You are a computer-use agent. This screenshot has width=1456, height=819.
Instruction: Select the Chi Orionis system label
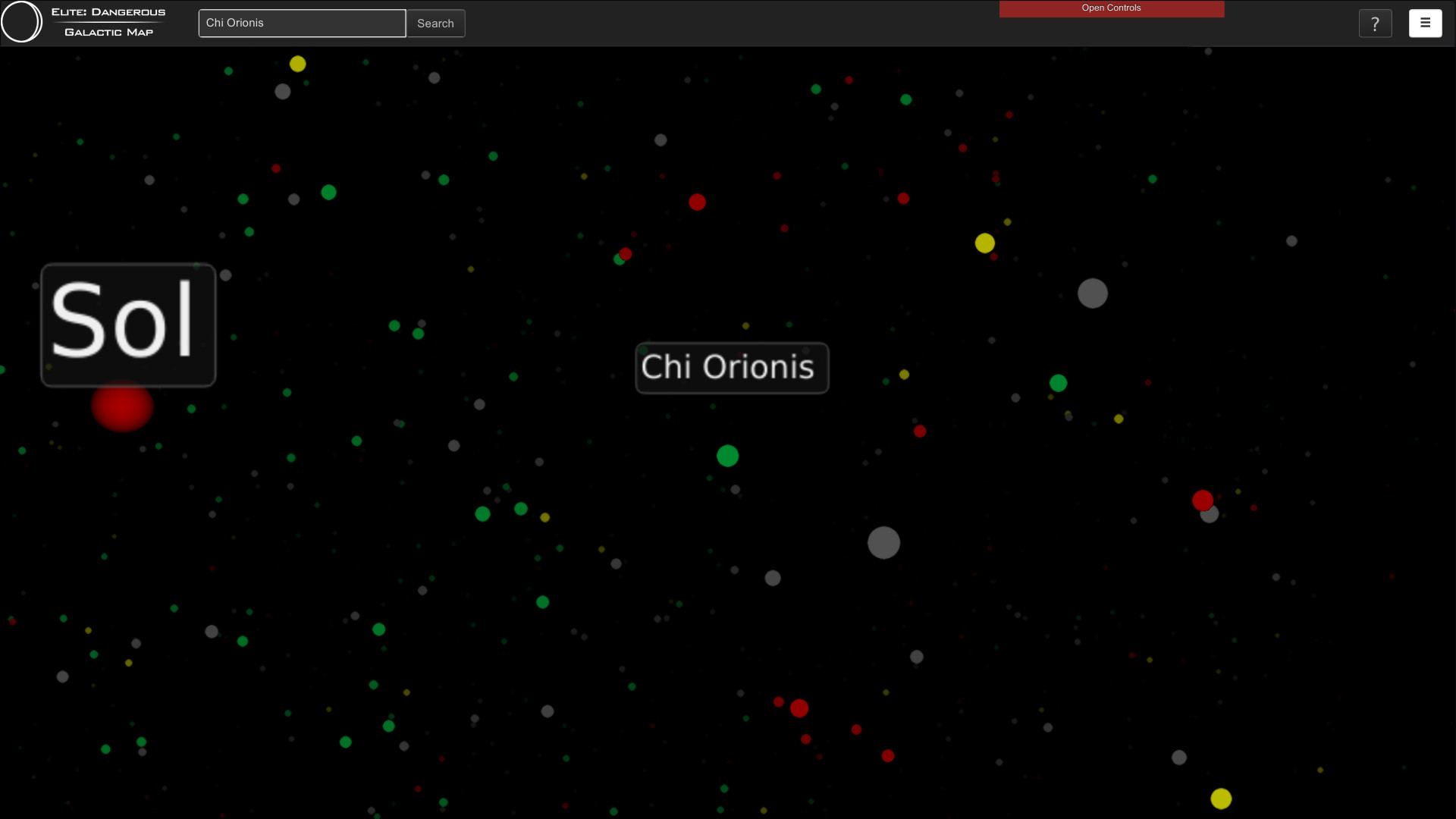[732, 368]
